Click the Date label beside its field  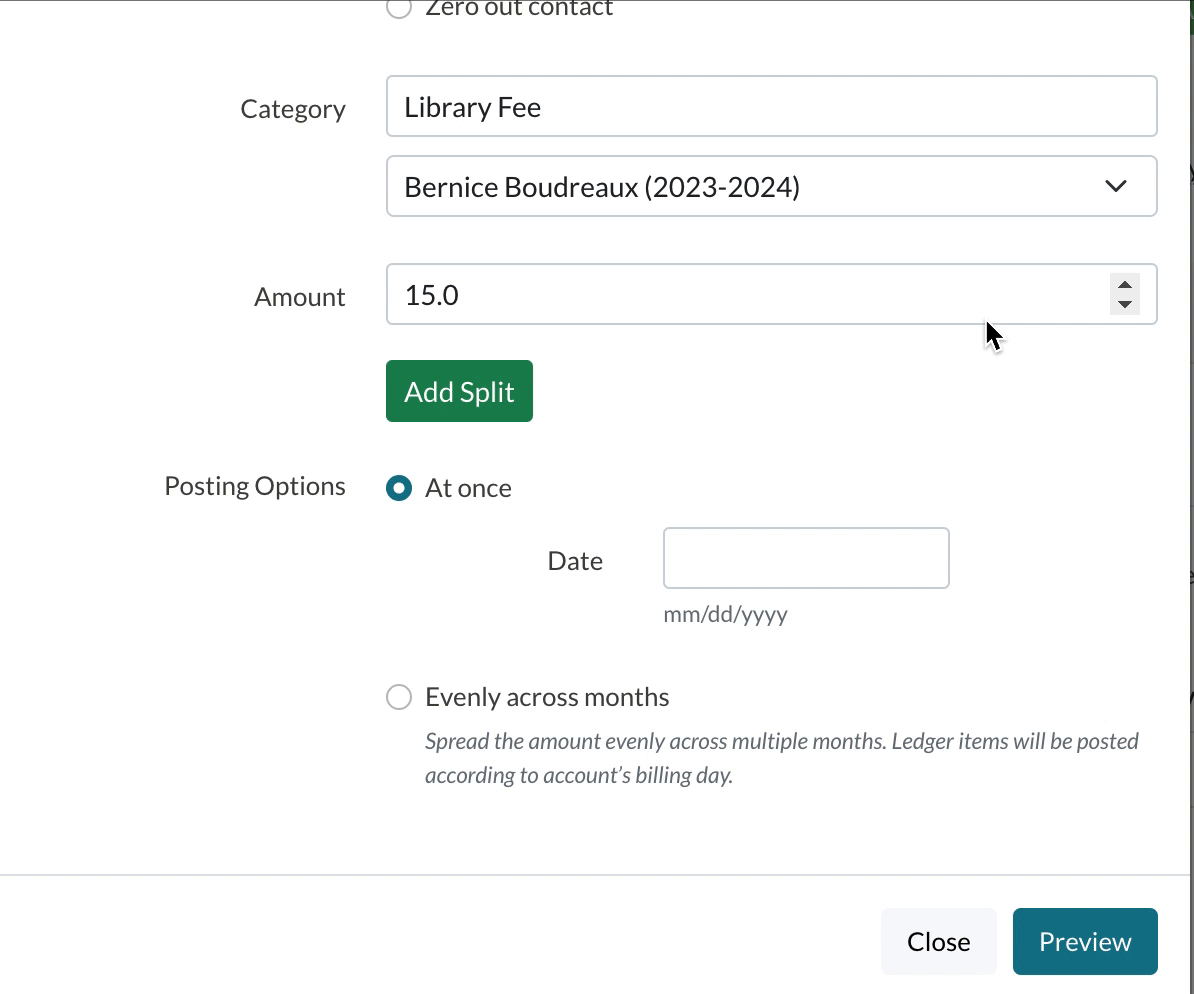pos(575,561)
